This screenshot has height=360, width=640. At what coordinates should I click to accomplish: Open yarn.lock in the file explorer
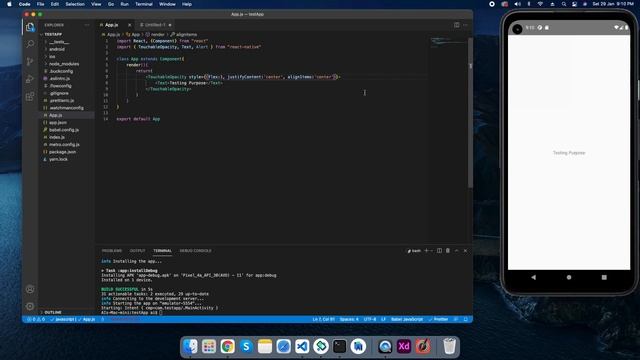click(58, 160)
